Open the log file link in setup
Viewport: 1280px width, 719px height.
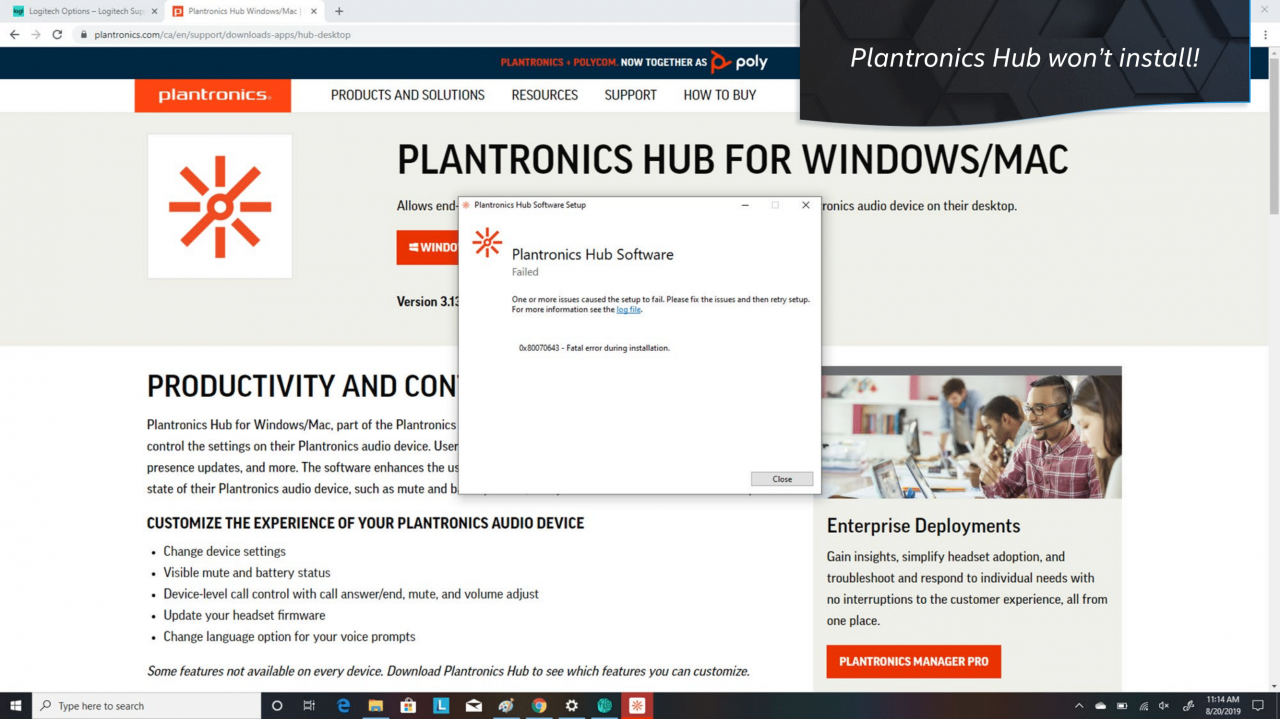click(x=628, y=310)
